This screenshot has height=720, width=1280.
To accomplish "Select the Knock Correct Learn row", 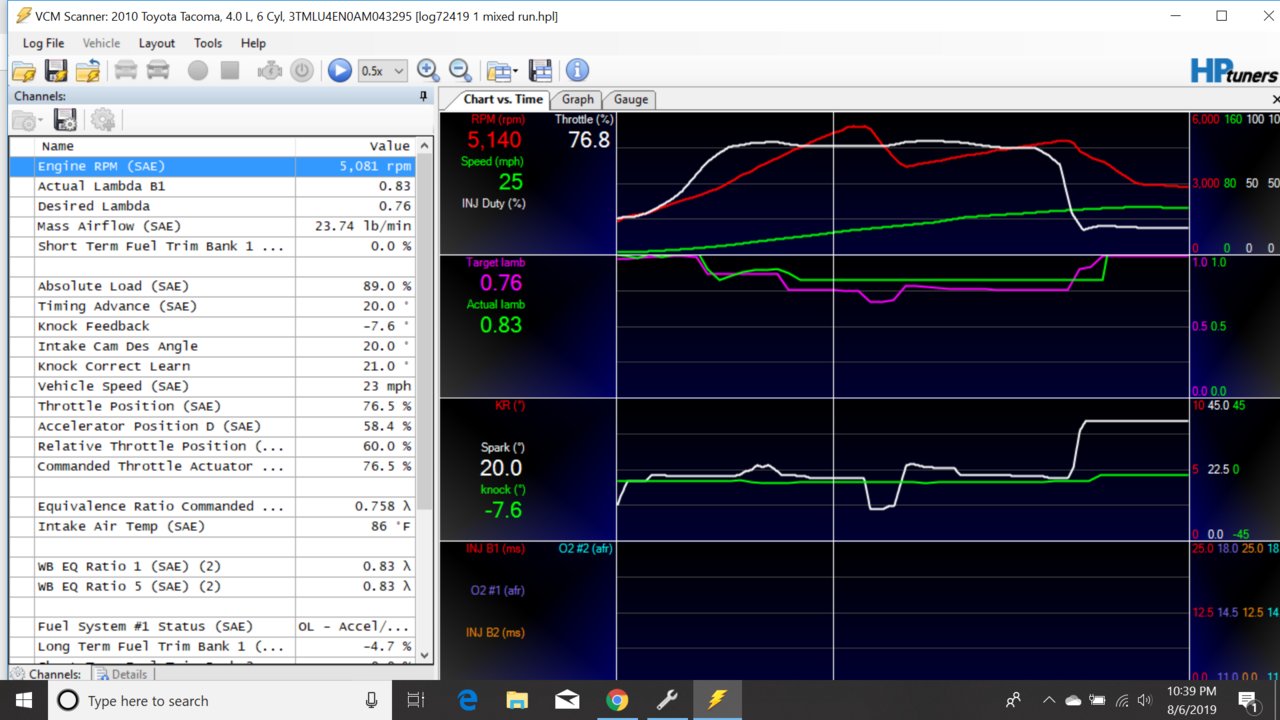I will click(212, 366).
